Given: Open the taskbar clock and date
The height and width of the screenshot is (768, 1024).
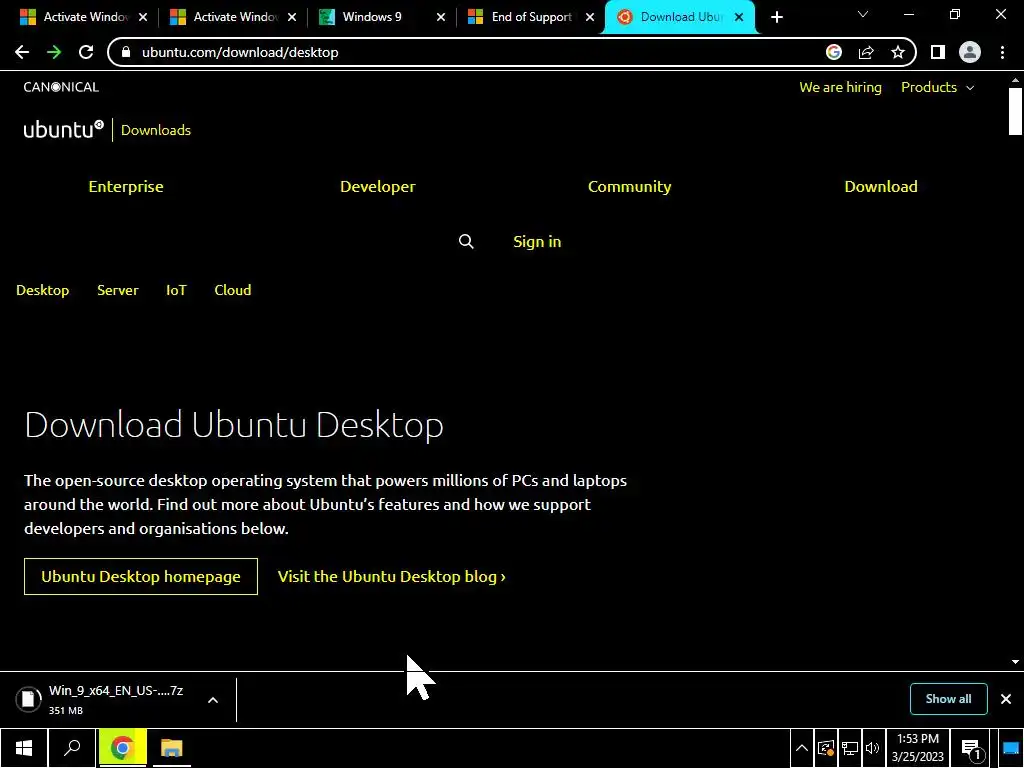Looking at the screenshot, I should coord(918,748).
